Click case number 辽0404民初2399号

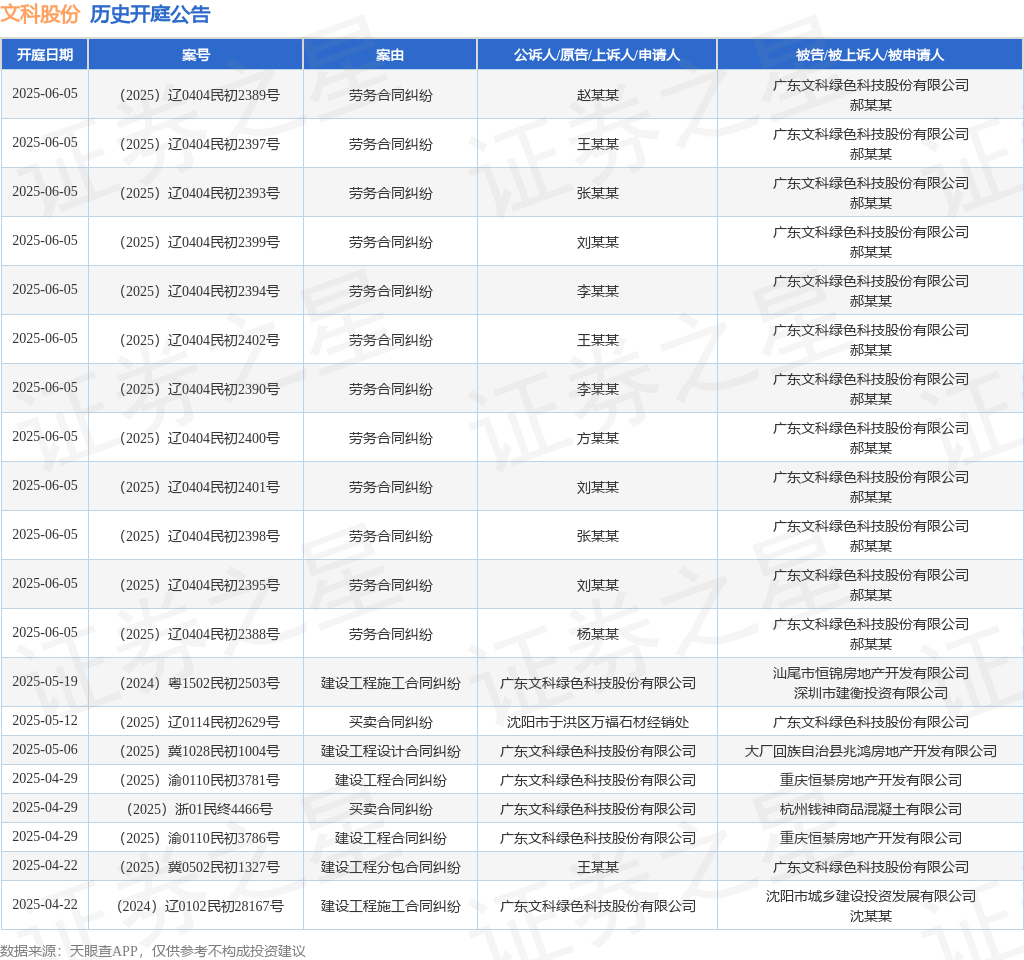[199, 242]
